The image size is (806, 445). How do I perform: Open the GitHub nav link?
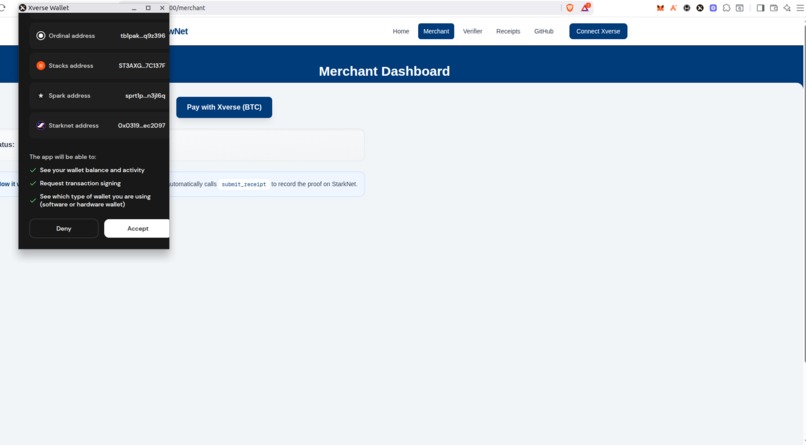(x=544, y=31)
